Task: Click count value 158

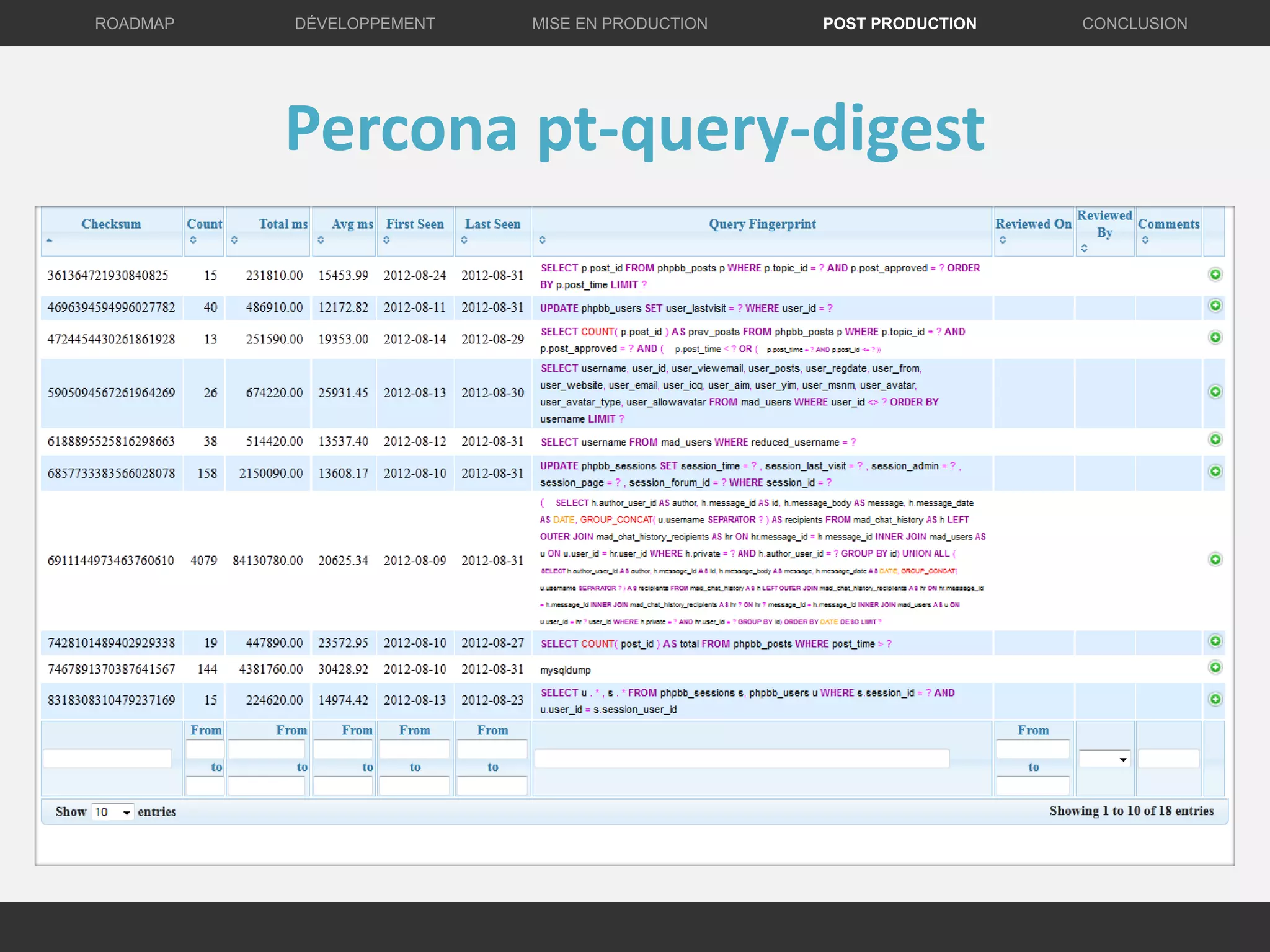Action: coord(207,473)
